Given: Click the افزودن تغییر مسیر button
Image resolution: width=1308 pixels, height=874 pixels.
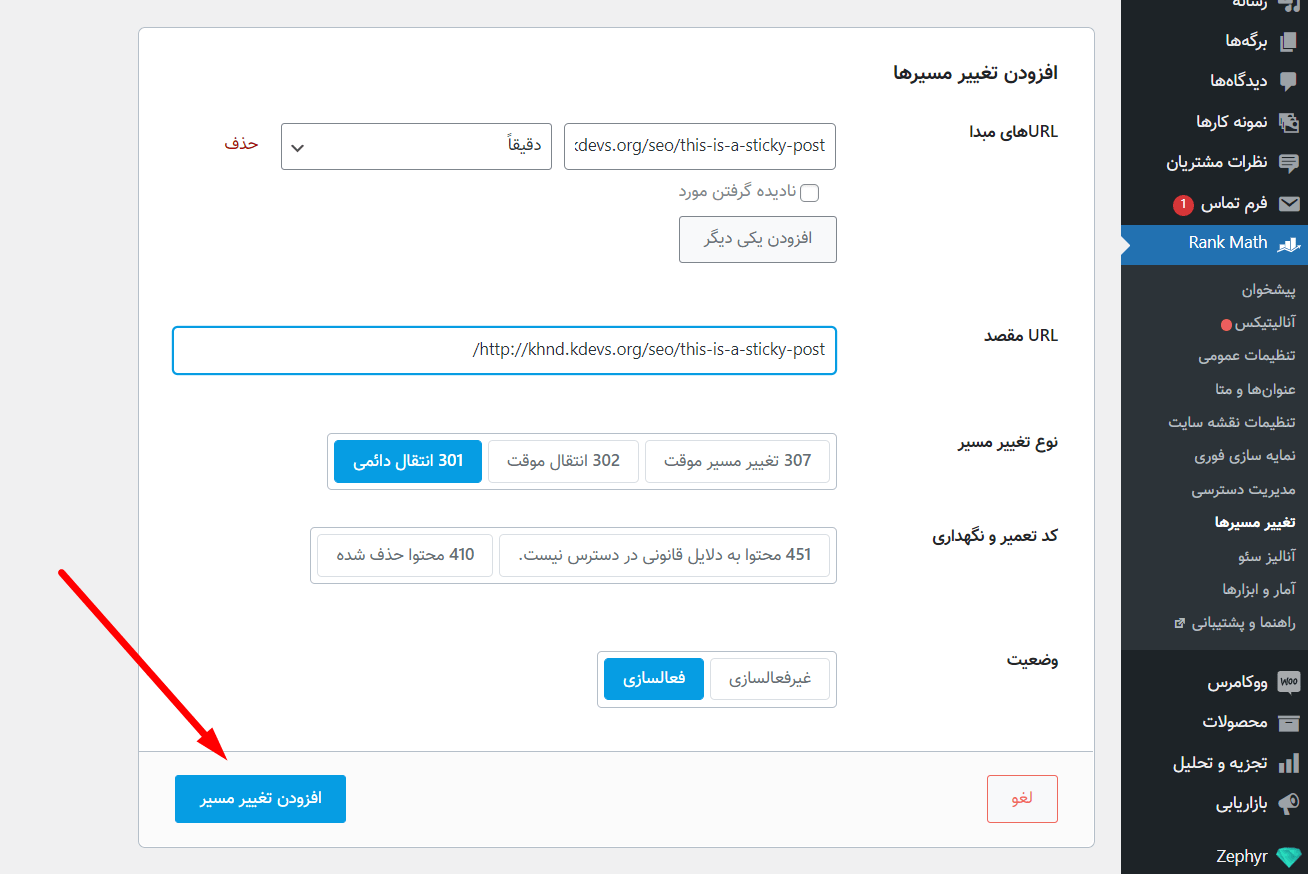Looking at the screenshot, I should point(260,799).
